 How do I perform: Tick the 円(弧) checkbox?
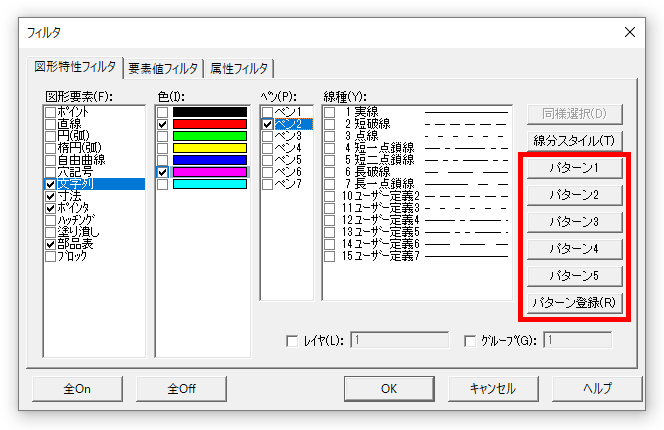point(50,136)
